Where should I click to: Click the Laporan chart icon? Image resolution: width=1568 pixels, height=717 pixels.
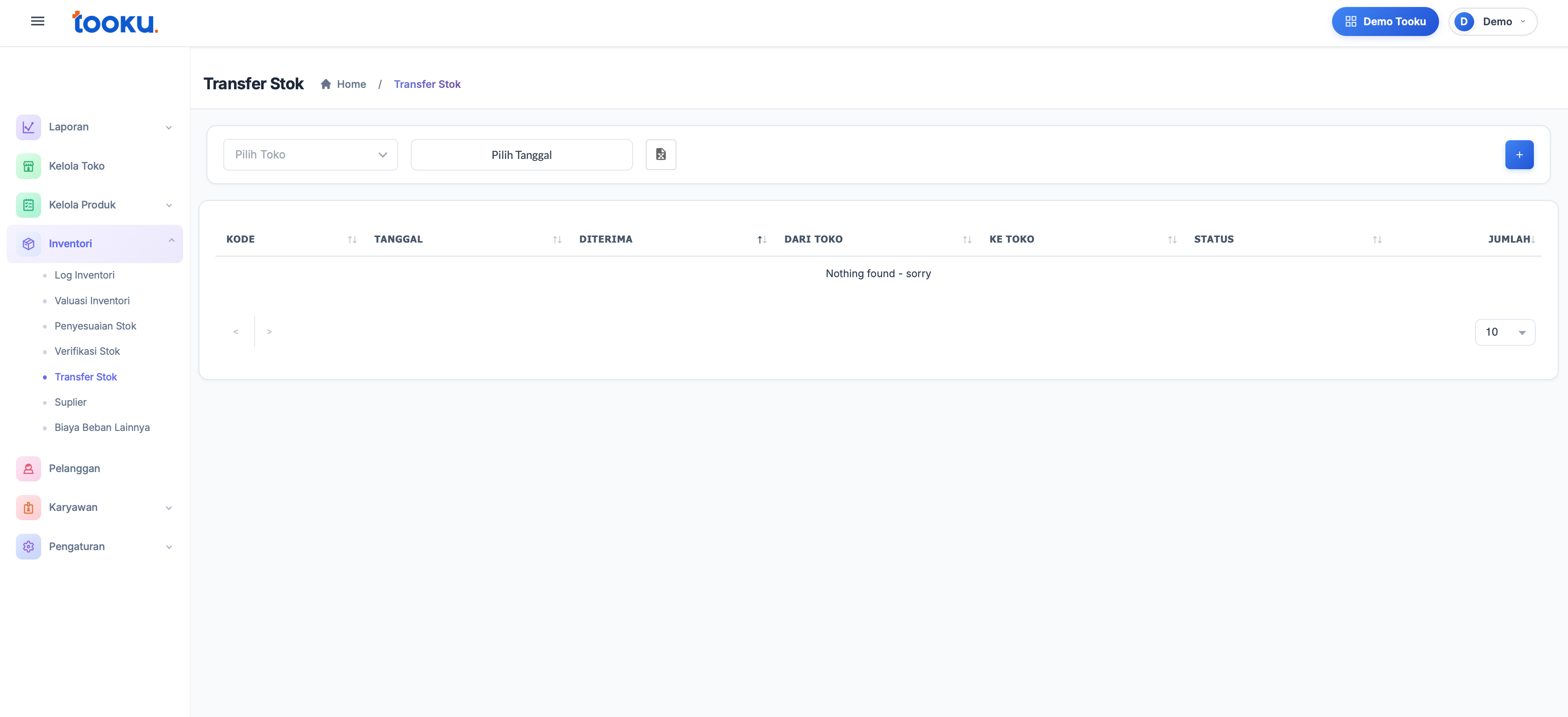pyautogui.click(x=28, y=127)
